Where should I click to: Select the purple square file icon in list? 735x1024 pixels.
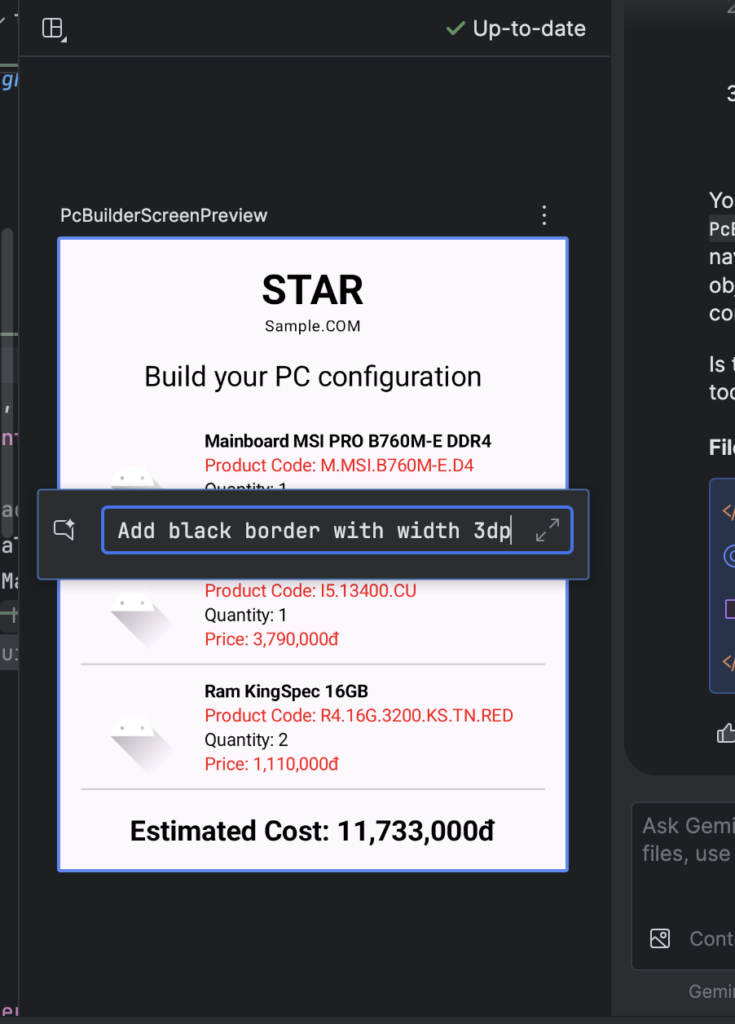pyautogui.click(x=727, y=607)
